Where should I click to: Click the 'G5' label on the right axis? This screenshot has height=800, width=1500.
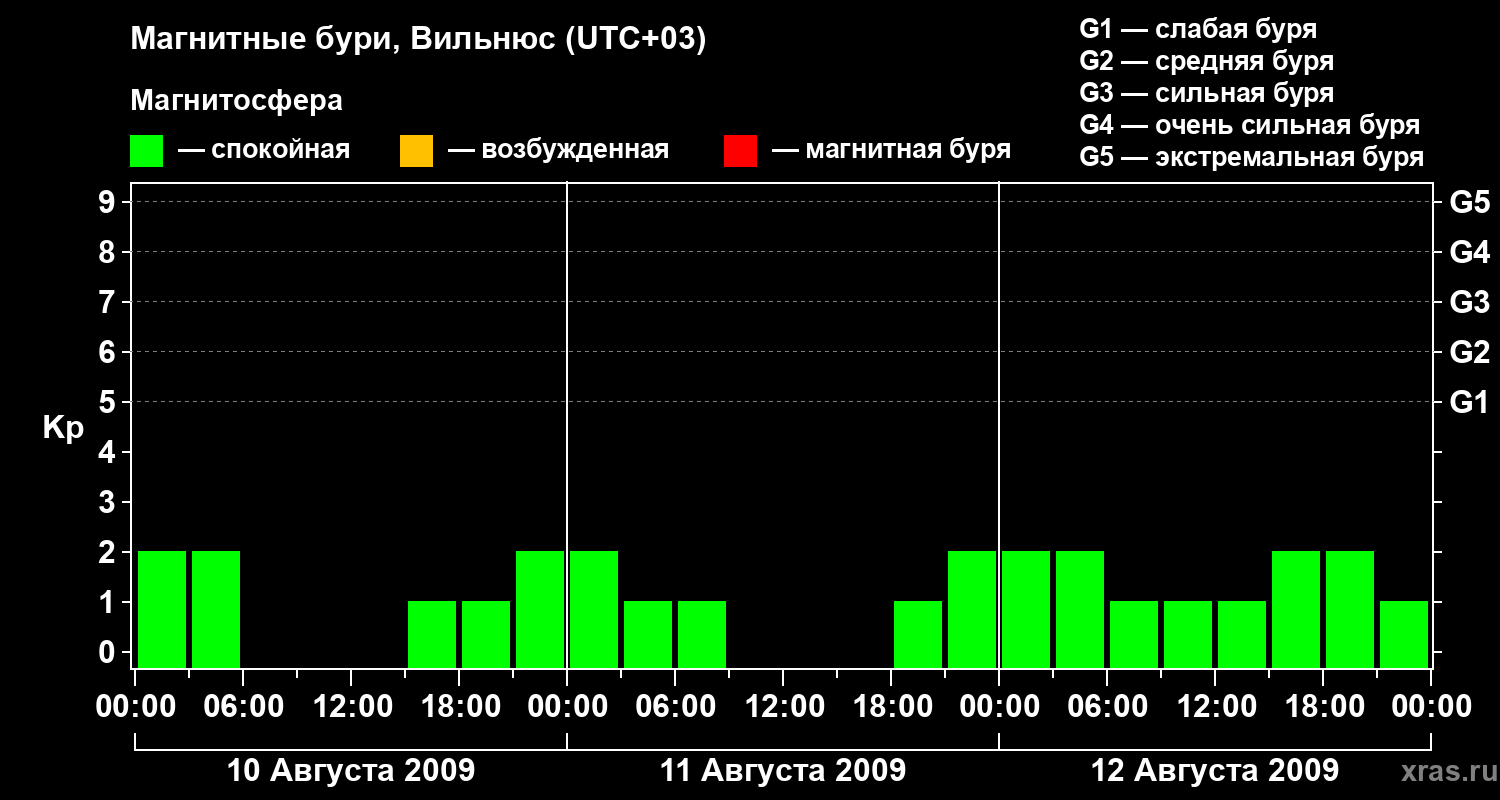coord(1469,203)
